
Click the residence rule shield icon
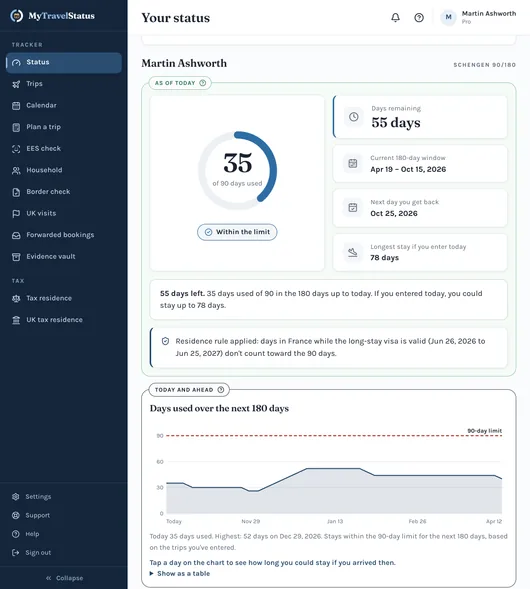point(165,341)
